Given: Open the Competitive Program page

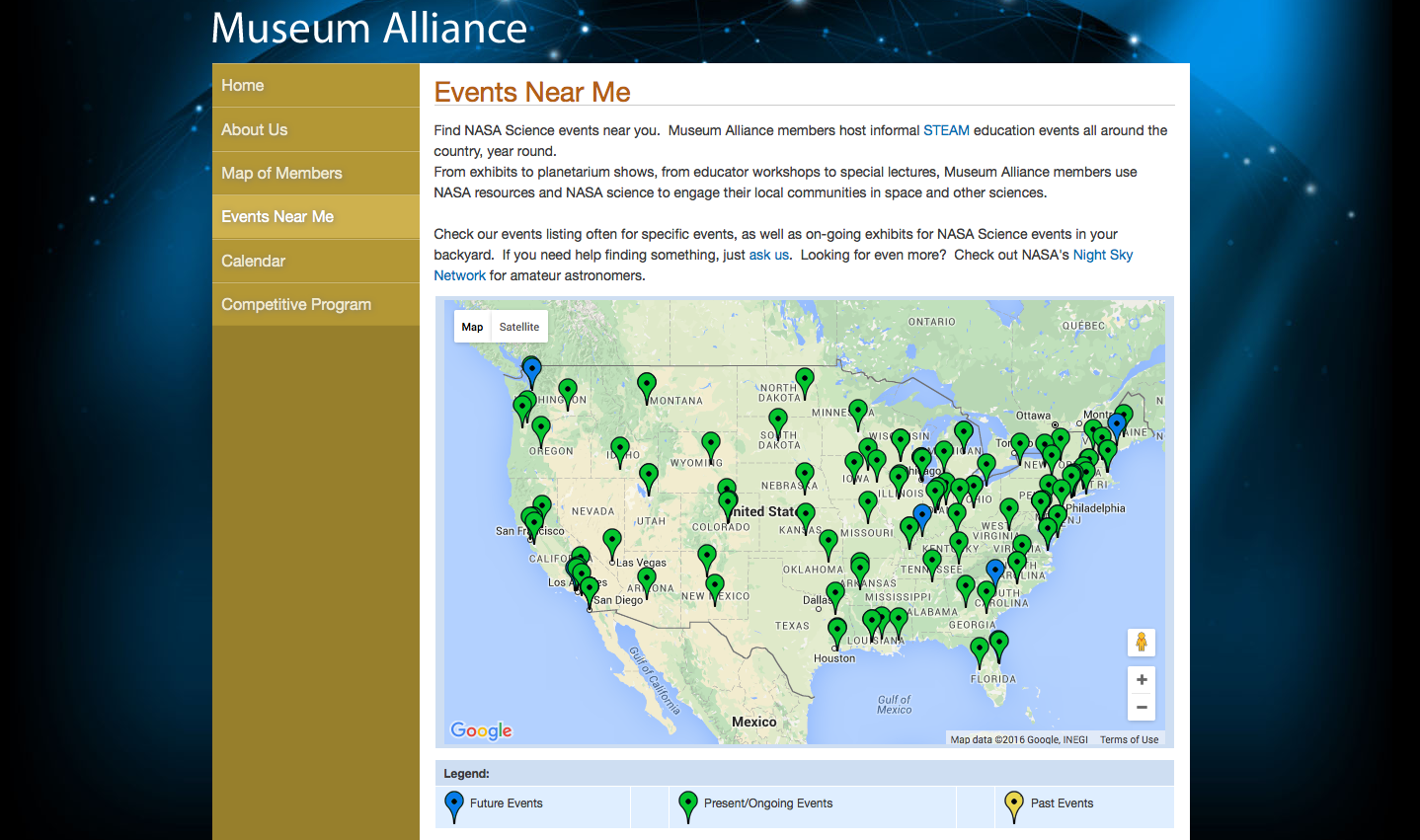Looking at the screenshot, I should [316, 304].
